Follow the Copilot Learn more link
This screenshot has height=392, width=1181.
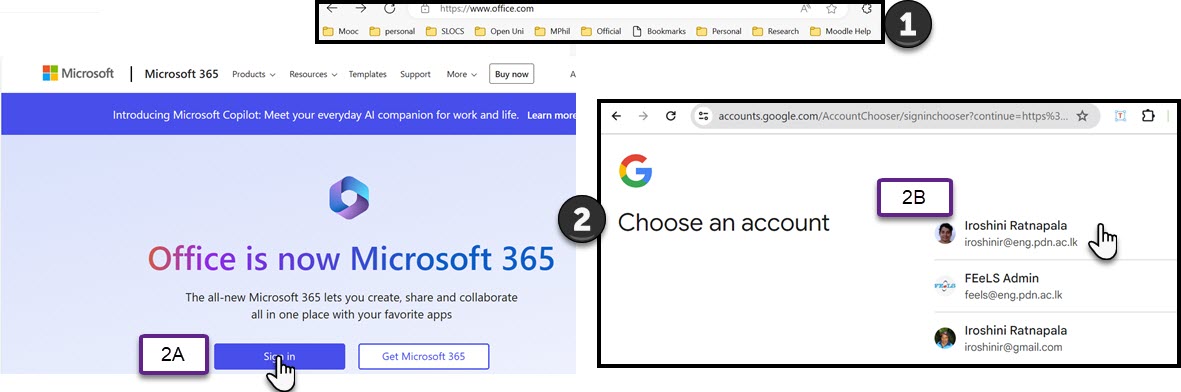551,115
